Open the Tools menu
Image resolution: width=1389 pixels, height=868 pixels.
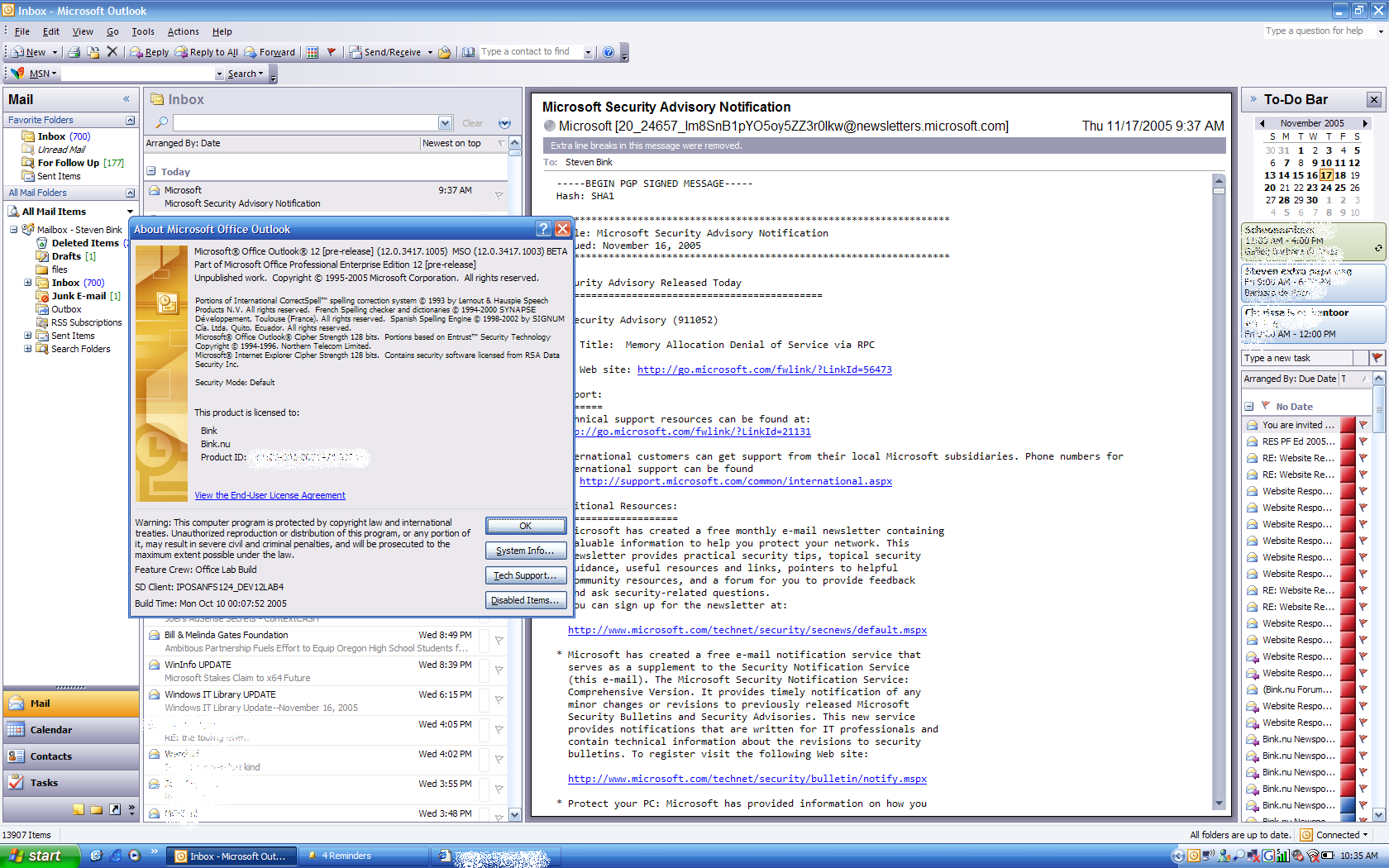click(x=143, y=31)
